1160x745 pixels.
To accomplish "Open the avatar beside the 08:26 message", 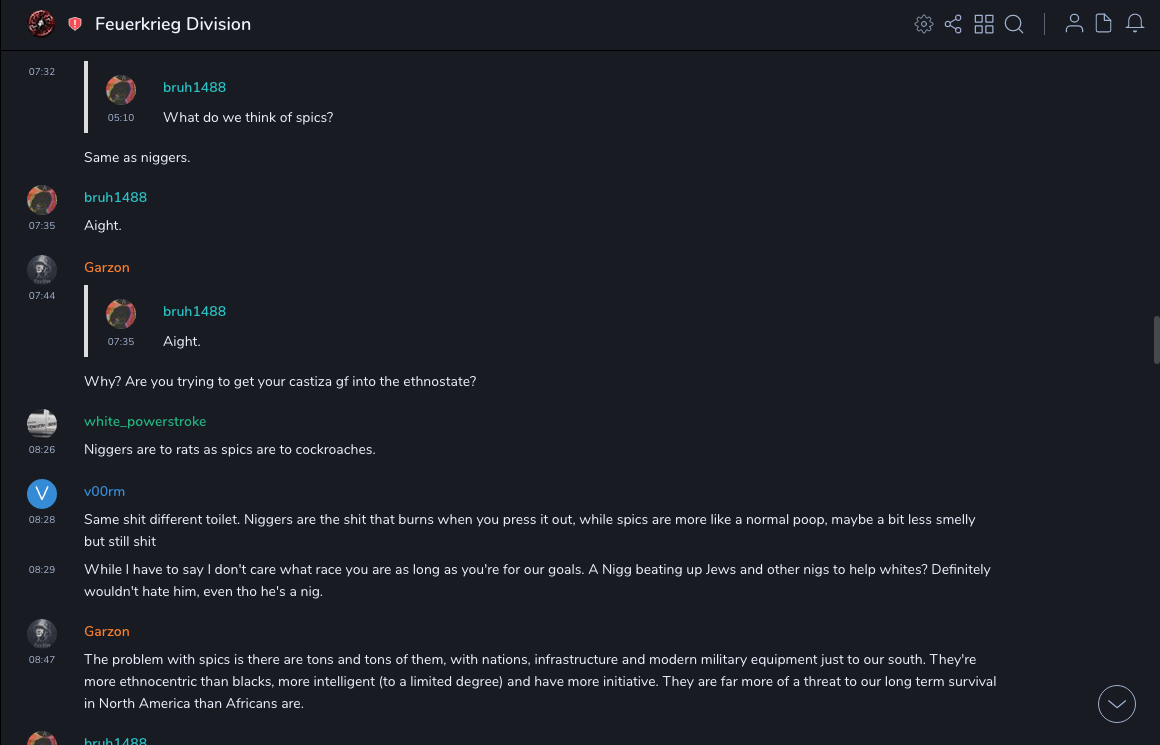I will coord(42,423).
